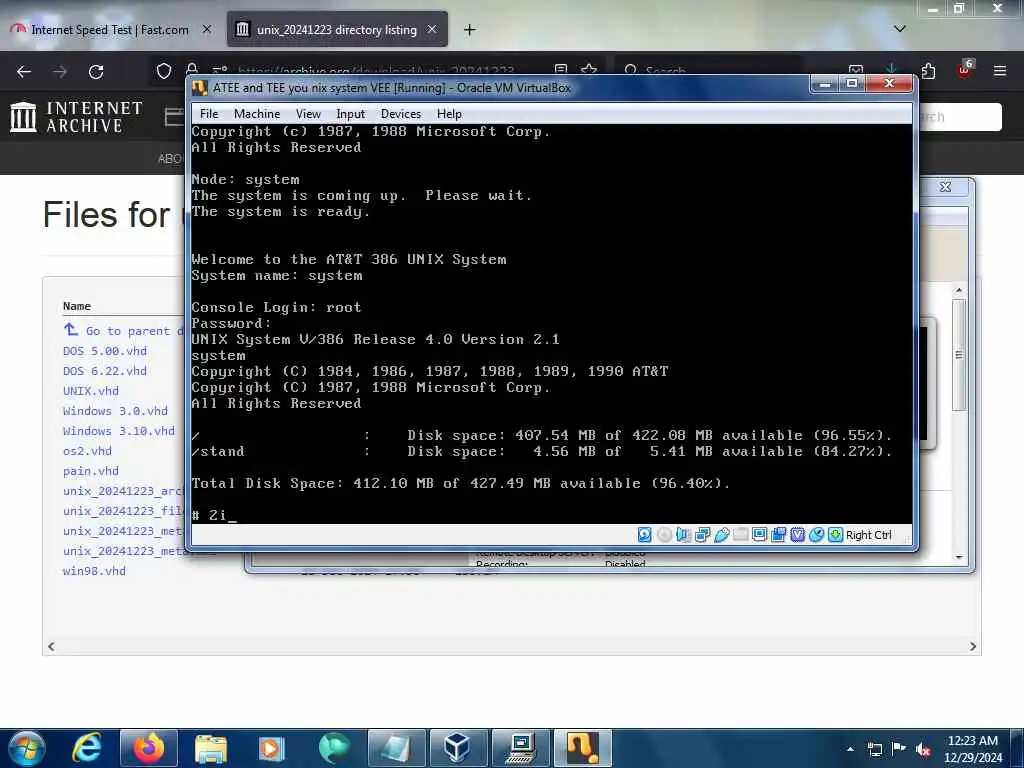Screen dimensions: 1024x768
Task: Open the Firefox hamburger application menu
Action: pos(1000,71)
